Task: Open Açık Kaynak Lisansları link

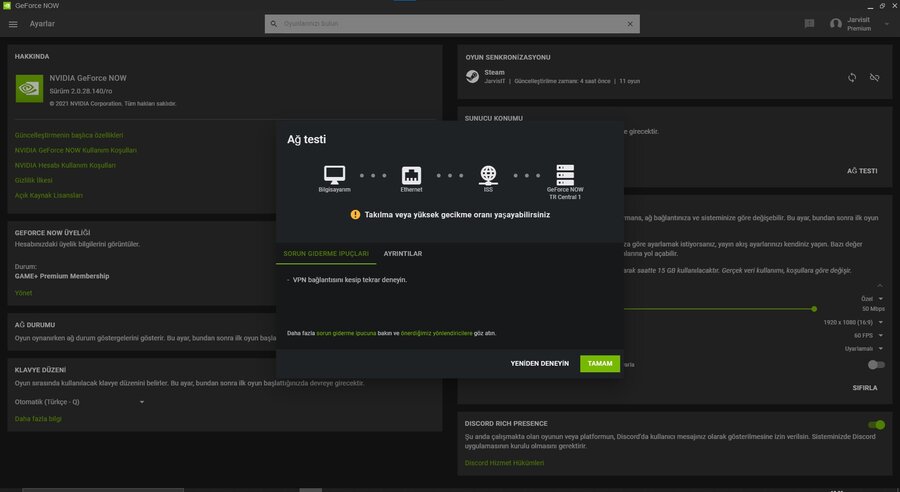Action: (49, 195)
